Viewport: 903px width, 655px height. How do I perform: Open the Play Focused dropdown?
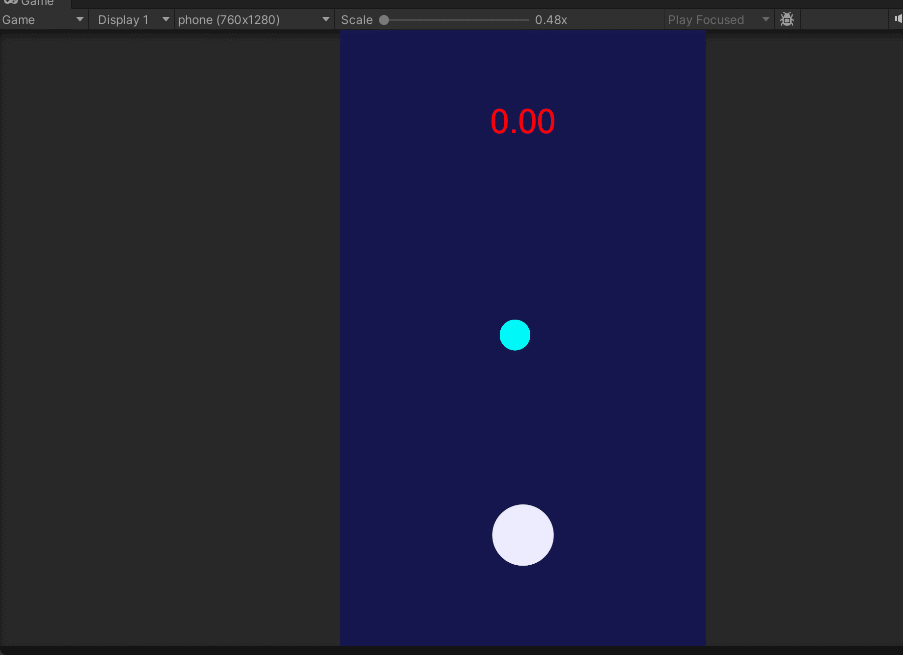point(718,20)
